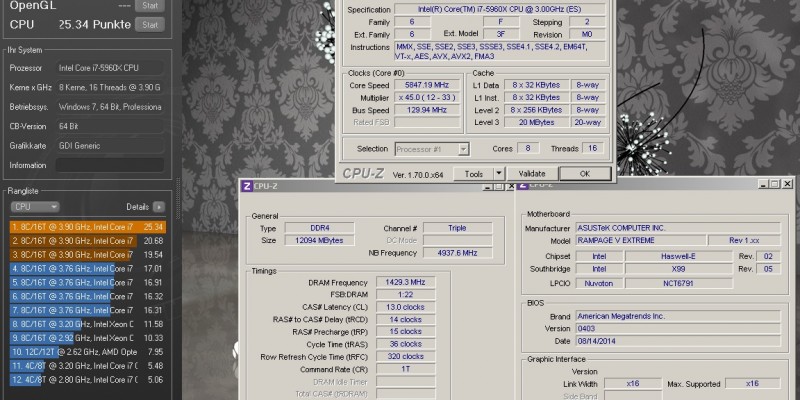Click the Information input field in Cinebench

click(x=110, y=165)
